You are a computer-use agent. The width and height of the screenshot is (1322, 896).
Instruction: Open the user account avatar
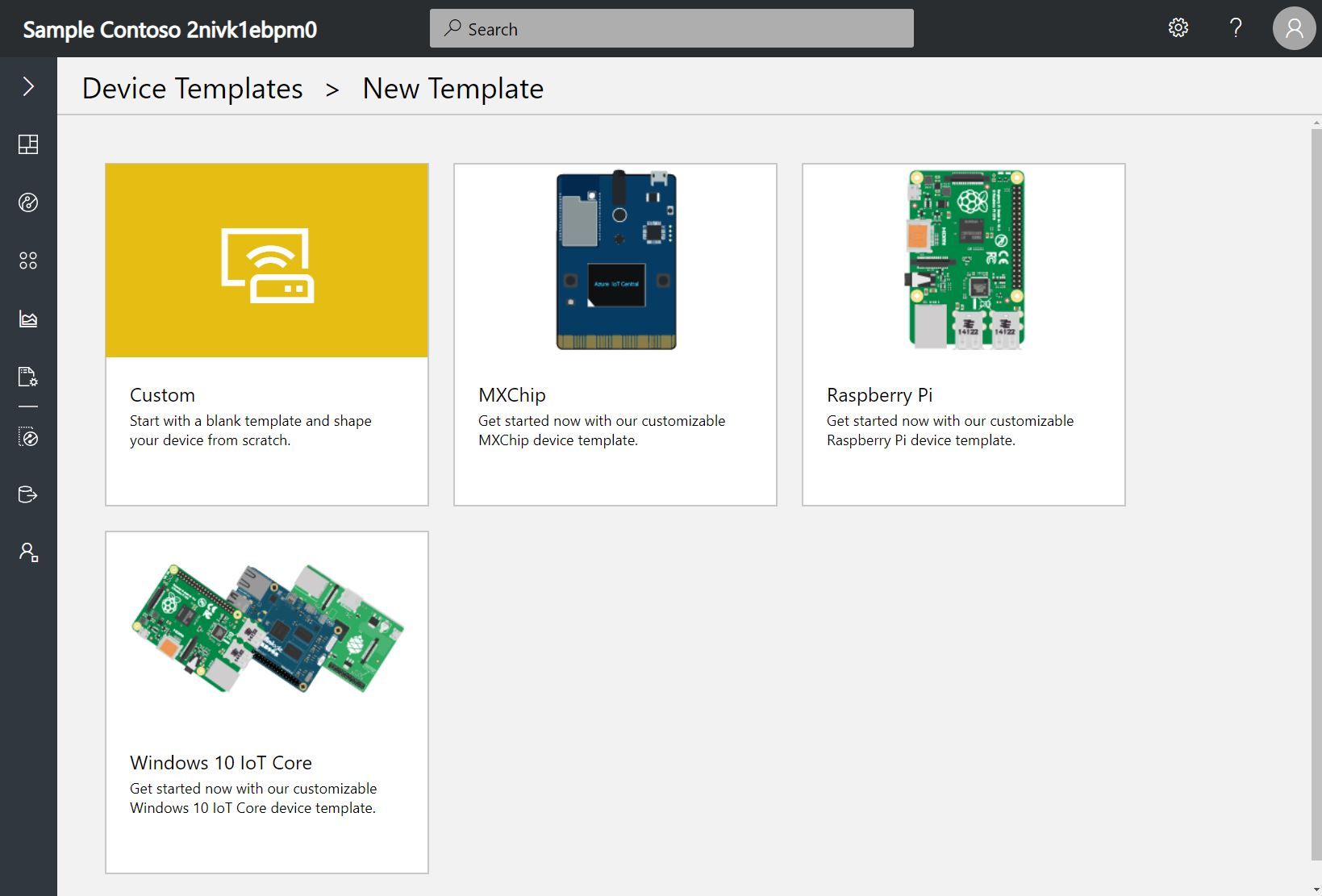point(1293,28)
